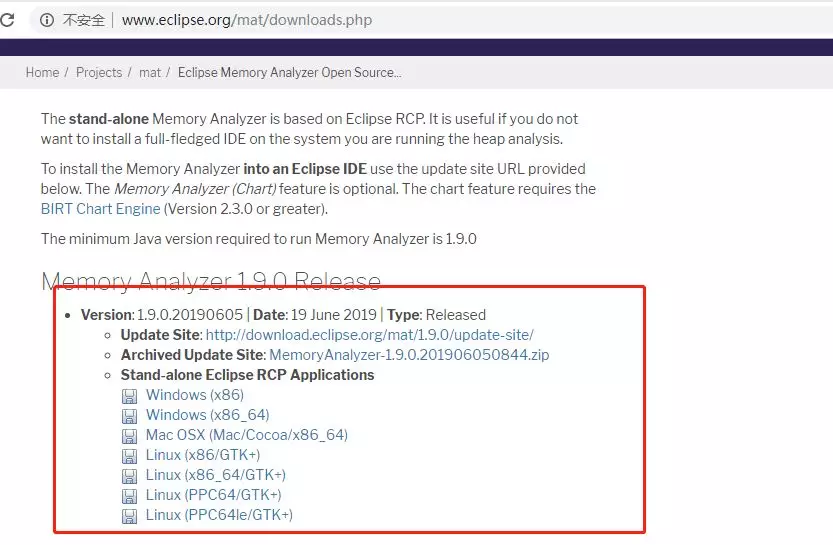Click the Stand-alone Eclipse RCP Applications label

coord(248,375)
